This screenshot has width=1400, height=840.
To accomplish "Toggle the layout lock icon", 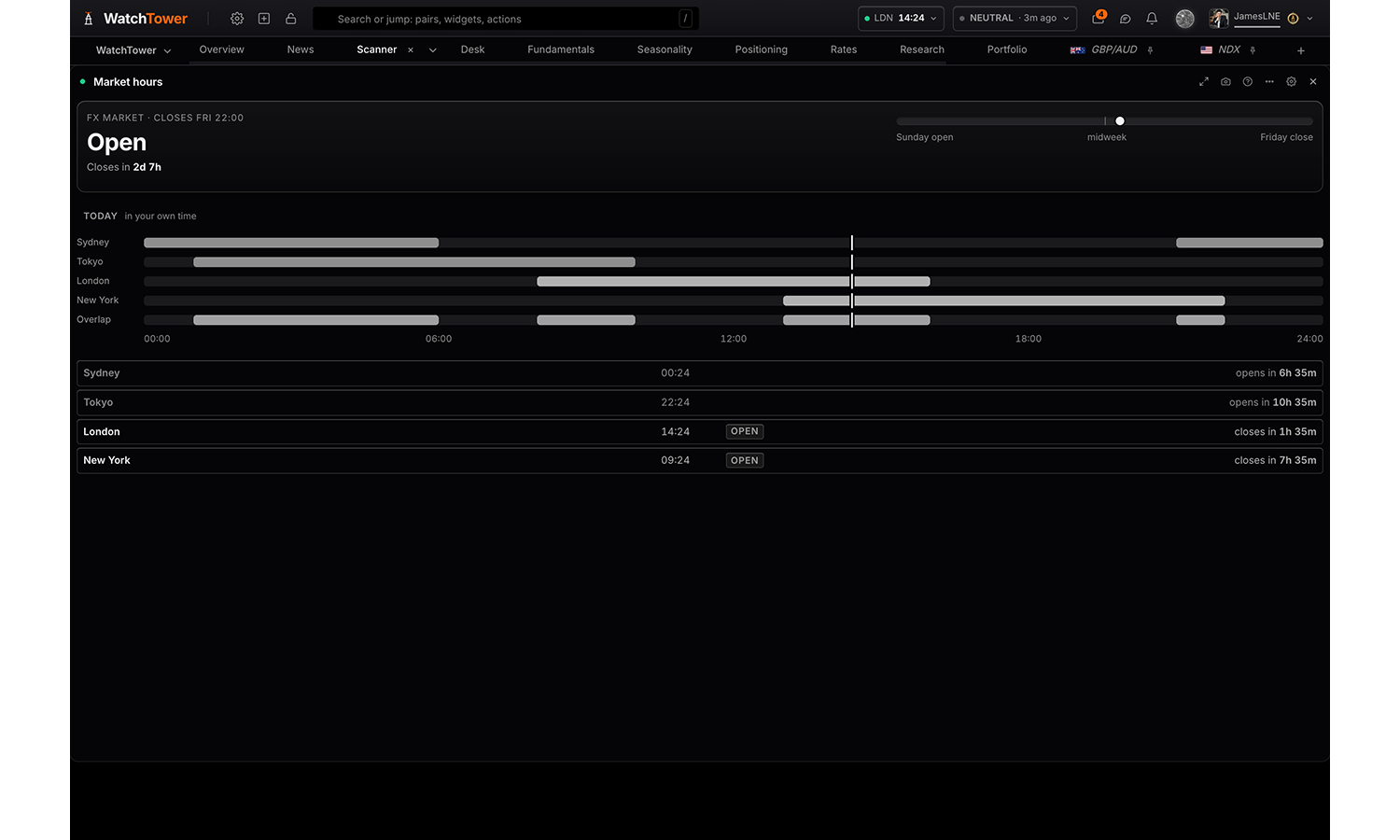I will 291,19.
